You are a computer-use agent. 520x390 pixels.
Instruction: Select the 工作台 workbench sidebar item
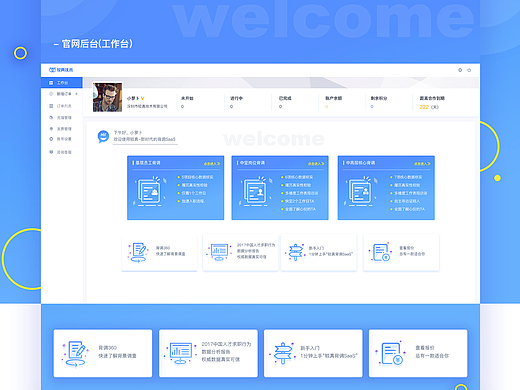(x=62, y=83)
